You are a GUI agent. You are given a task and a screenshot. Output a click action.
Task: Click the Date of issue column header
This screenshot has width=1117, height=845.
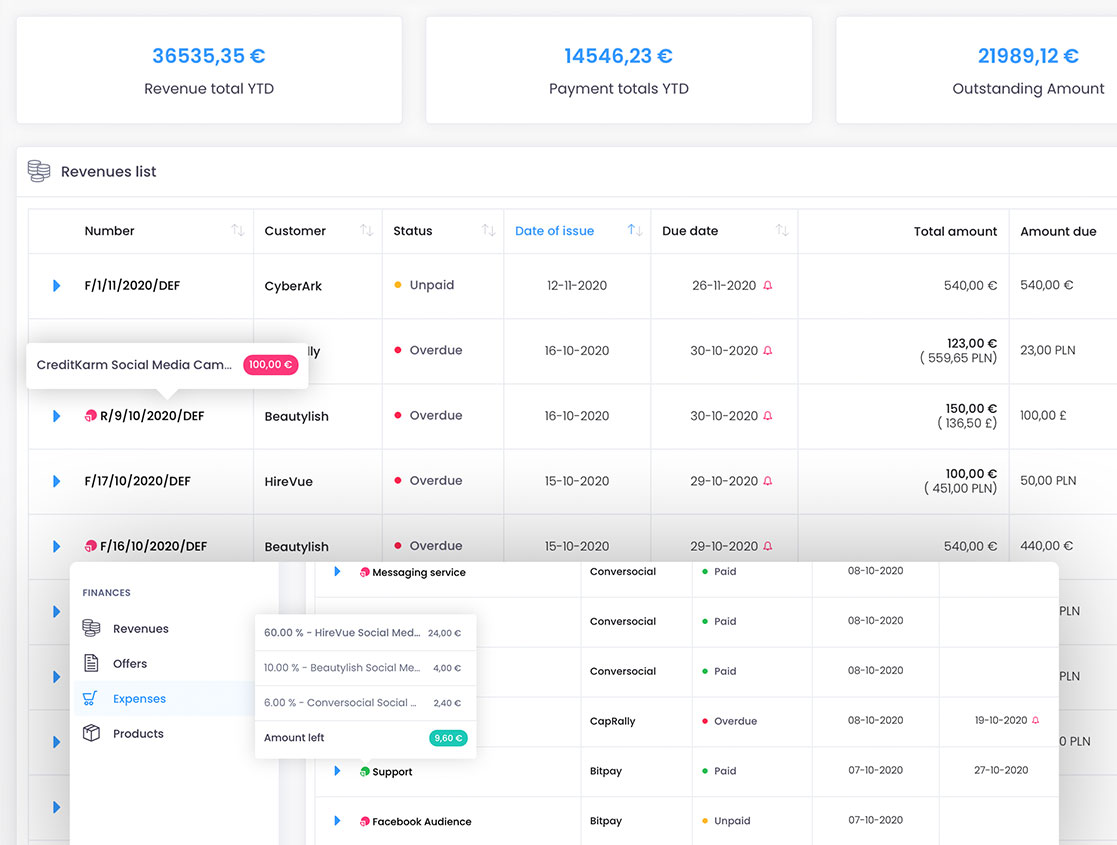554,231
